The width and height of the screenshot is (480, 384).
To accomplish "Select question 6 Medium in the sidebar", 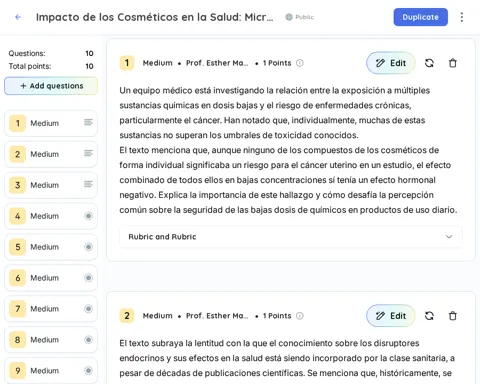I will point(51,278).
